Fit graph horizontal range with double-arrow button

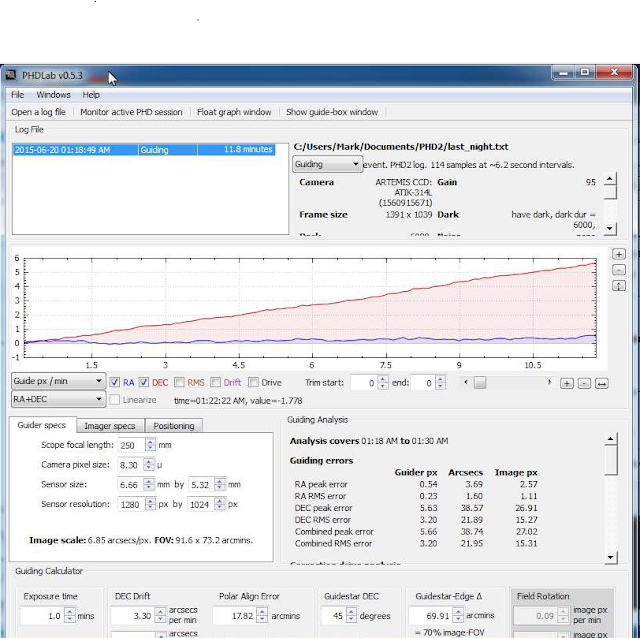coord(602,383)
